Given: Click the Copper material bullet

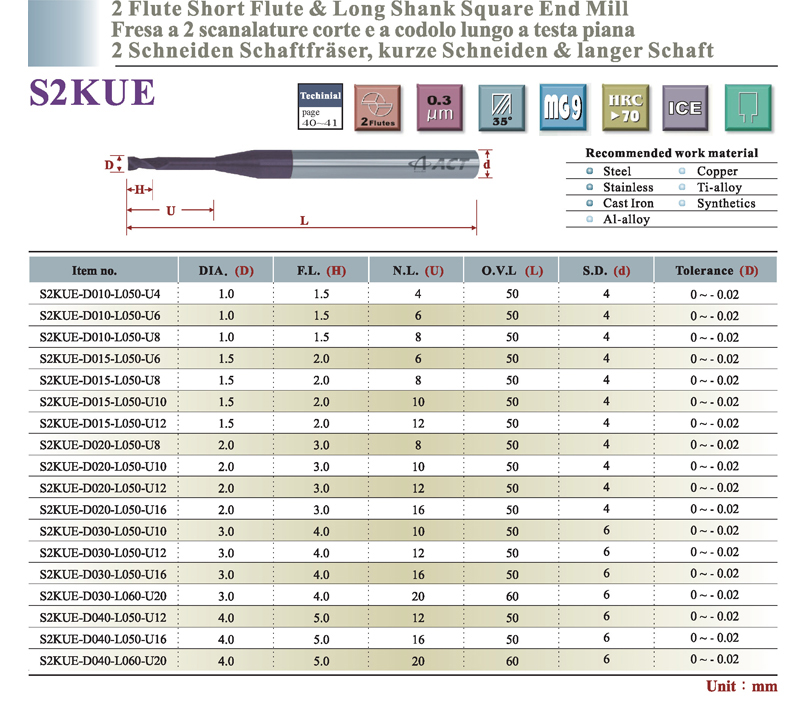Looking at the screenshot, I should (x=682, y=171).
